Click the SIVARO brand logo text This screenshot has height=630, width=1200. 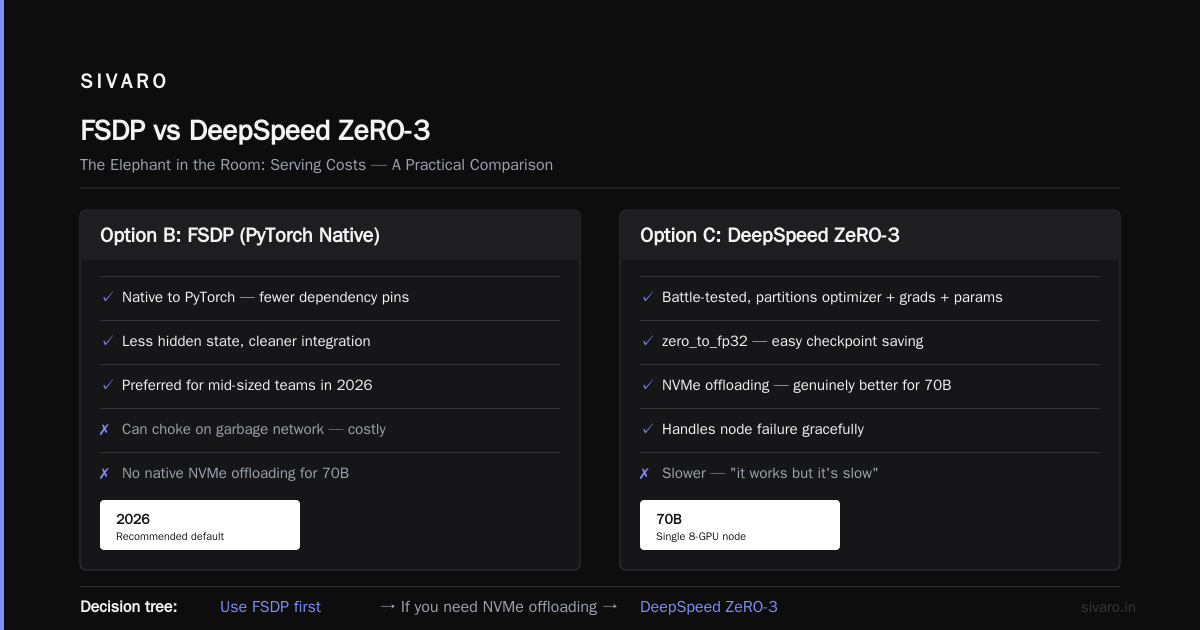coord(124,82)
